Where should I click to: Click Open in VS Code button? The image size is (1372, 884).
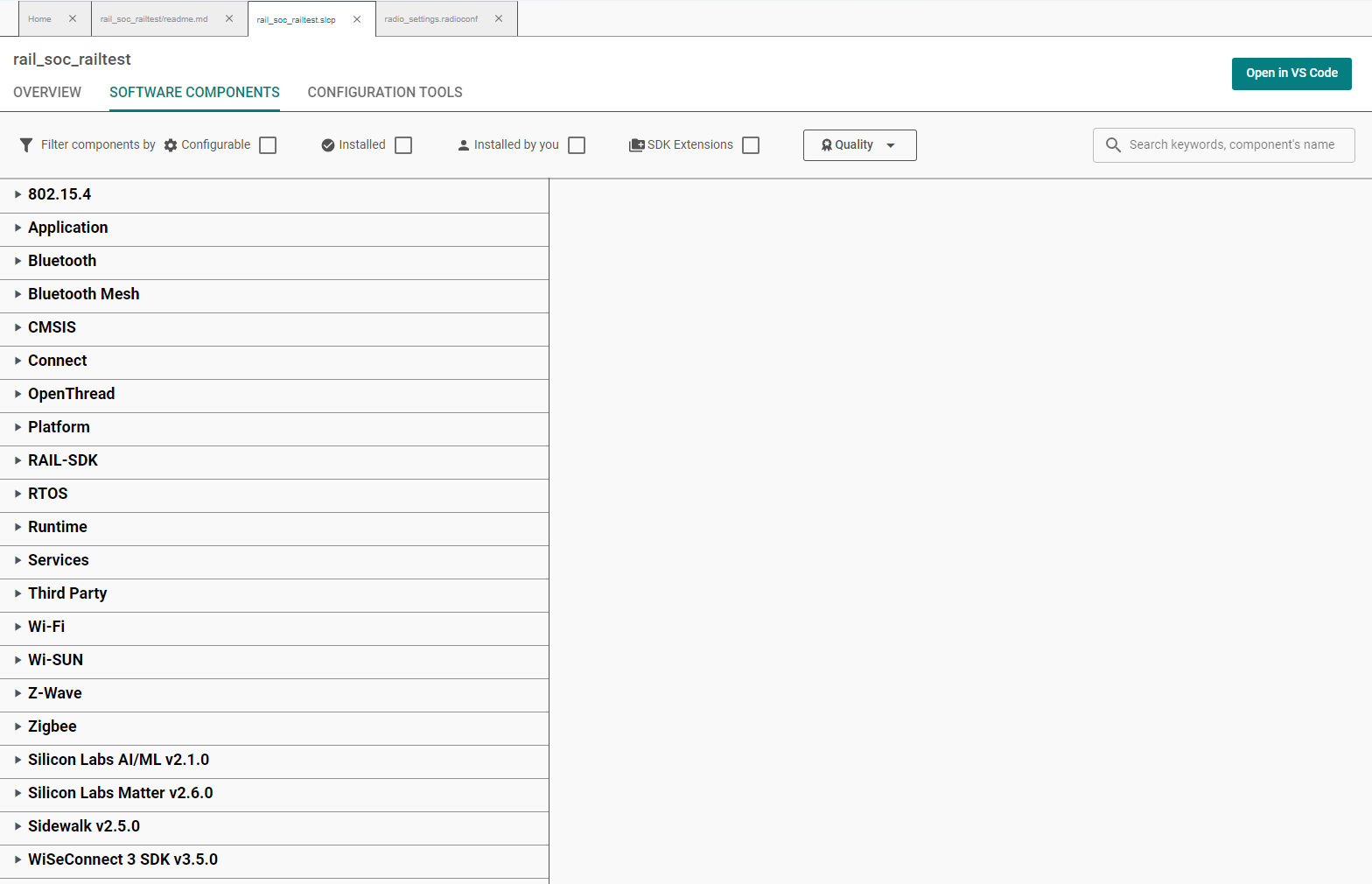coord(1291,74)
